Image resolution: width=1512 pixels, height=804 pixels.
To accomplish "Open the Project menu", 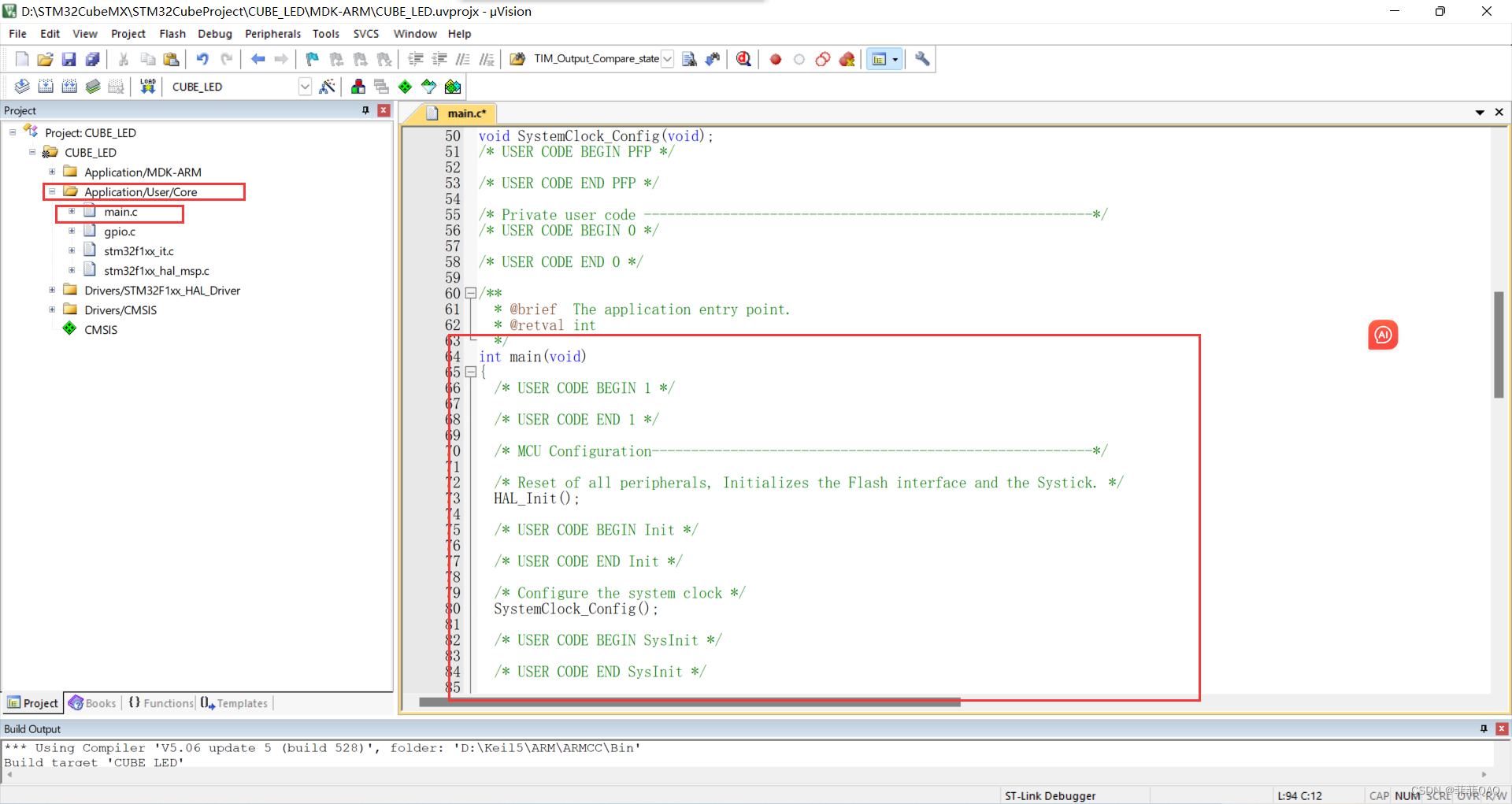I will [128, 34].
